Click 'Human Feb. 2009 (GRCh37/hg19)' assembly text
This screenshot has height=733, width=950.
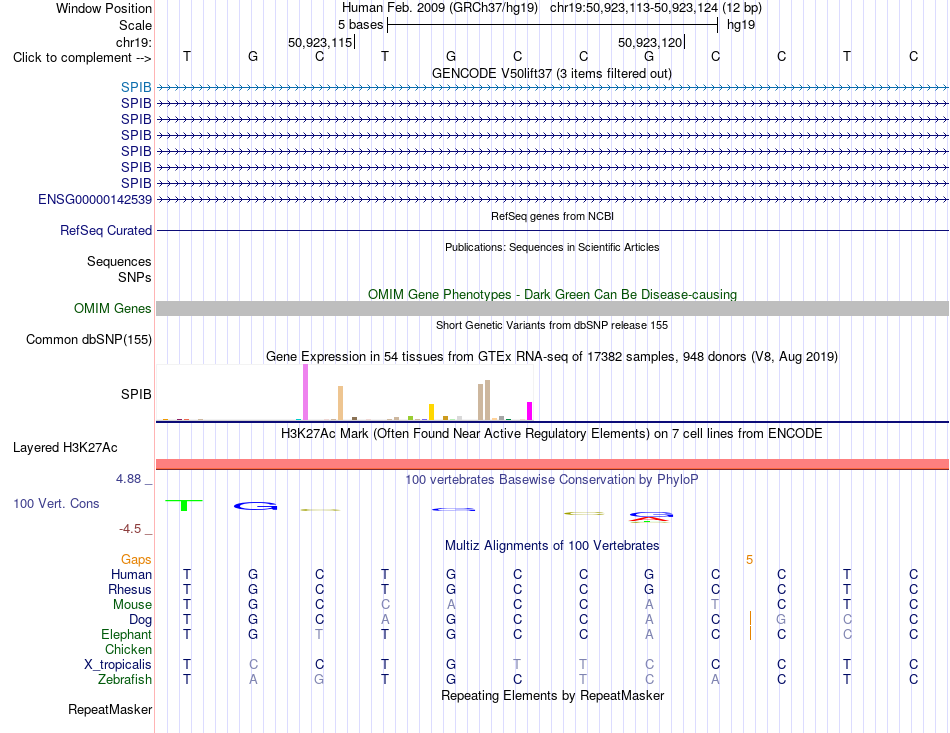pyautogui.click(x=440, y=8)
